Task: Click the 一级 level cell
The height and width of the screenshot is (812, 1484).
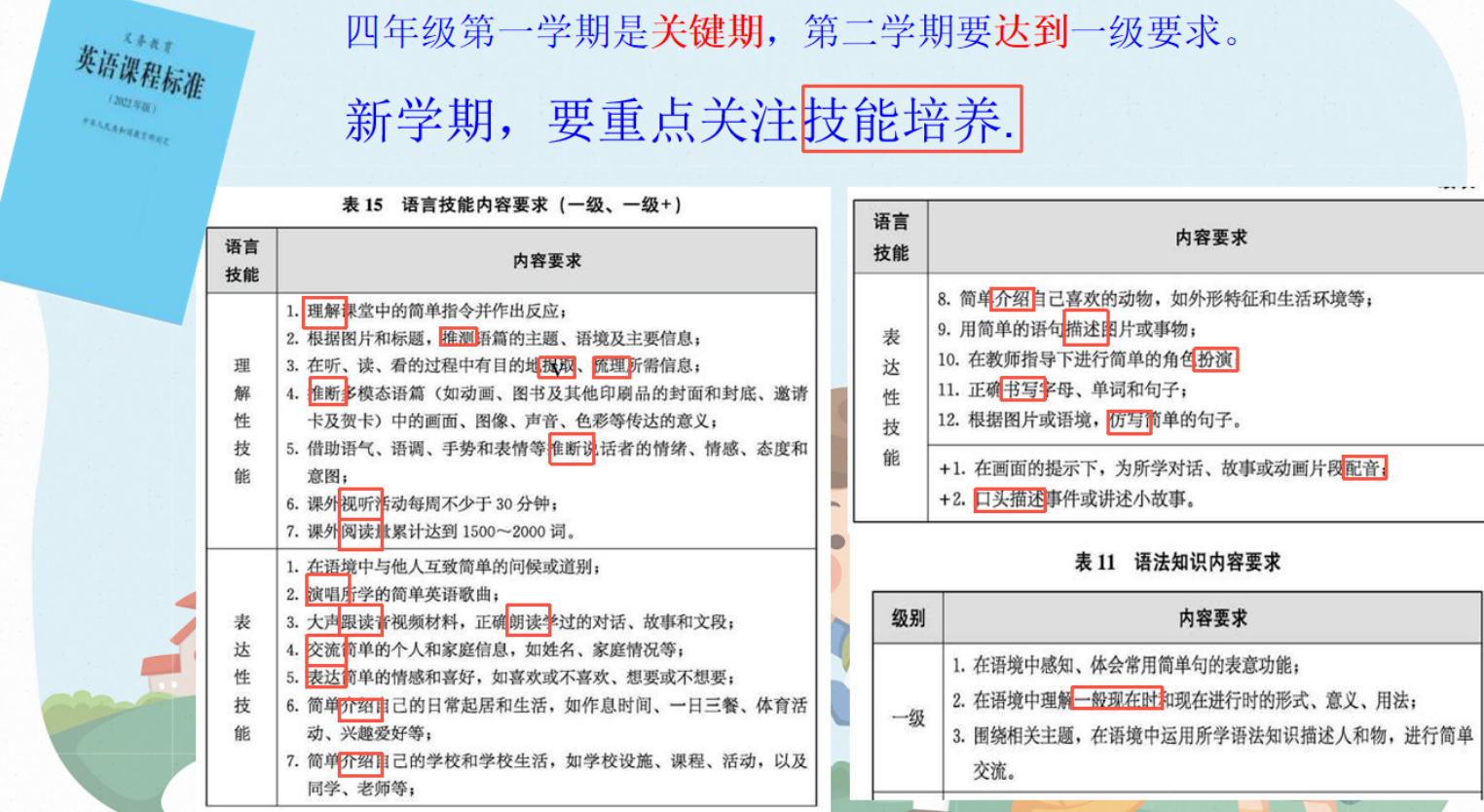Action: [908, 719]
